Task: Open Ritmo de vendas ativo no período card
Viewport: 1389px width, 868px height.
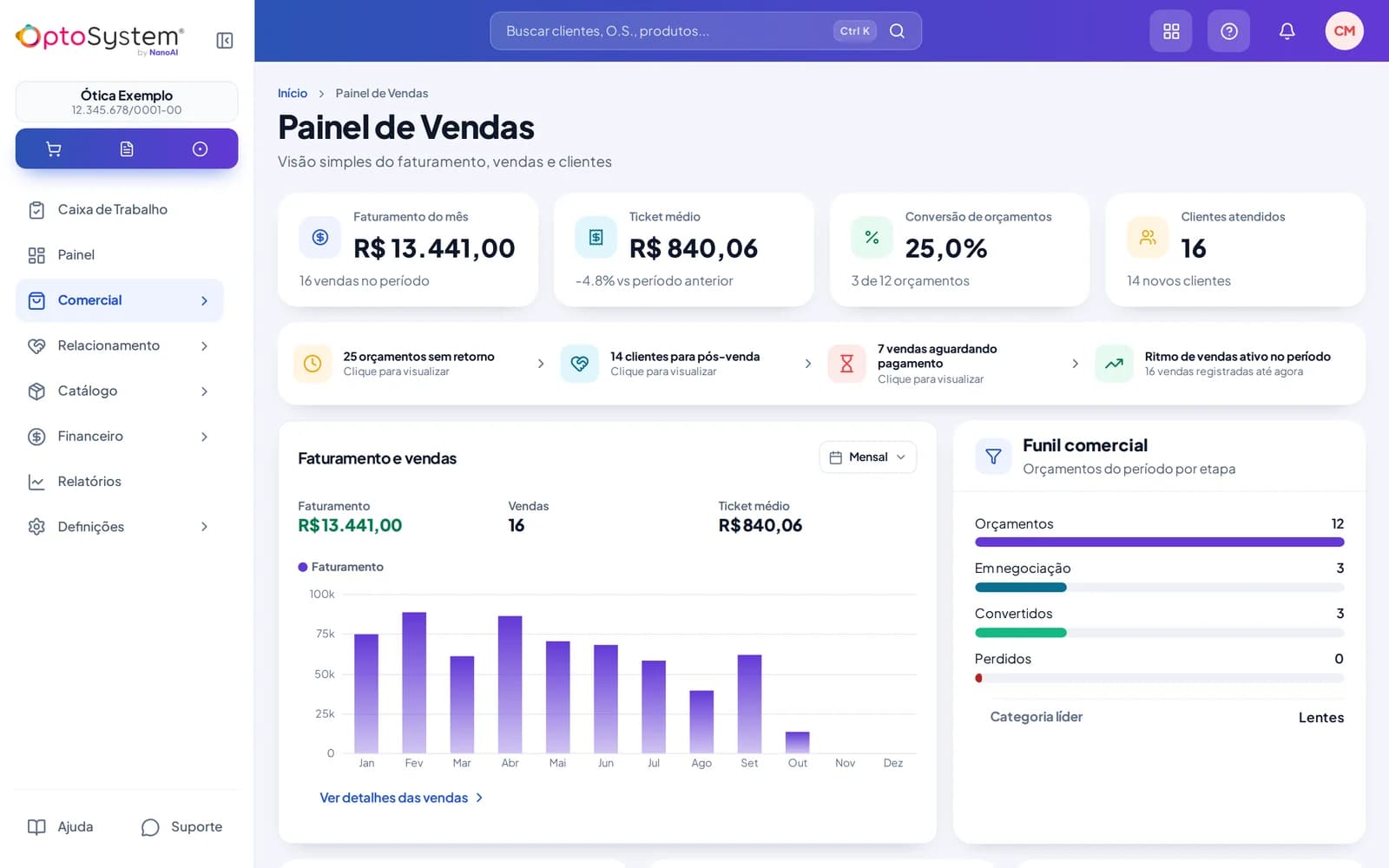Action: tap(1221, 364)
